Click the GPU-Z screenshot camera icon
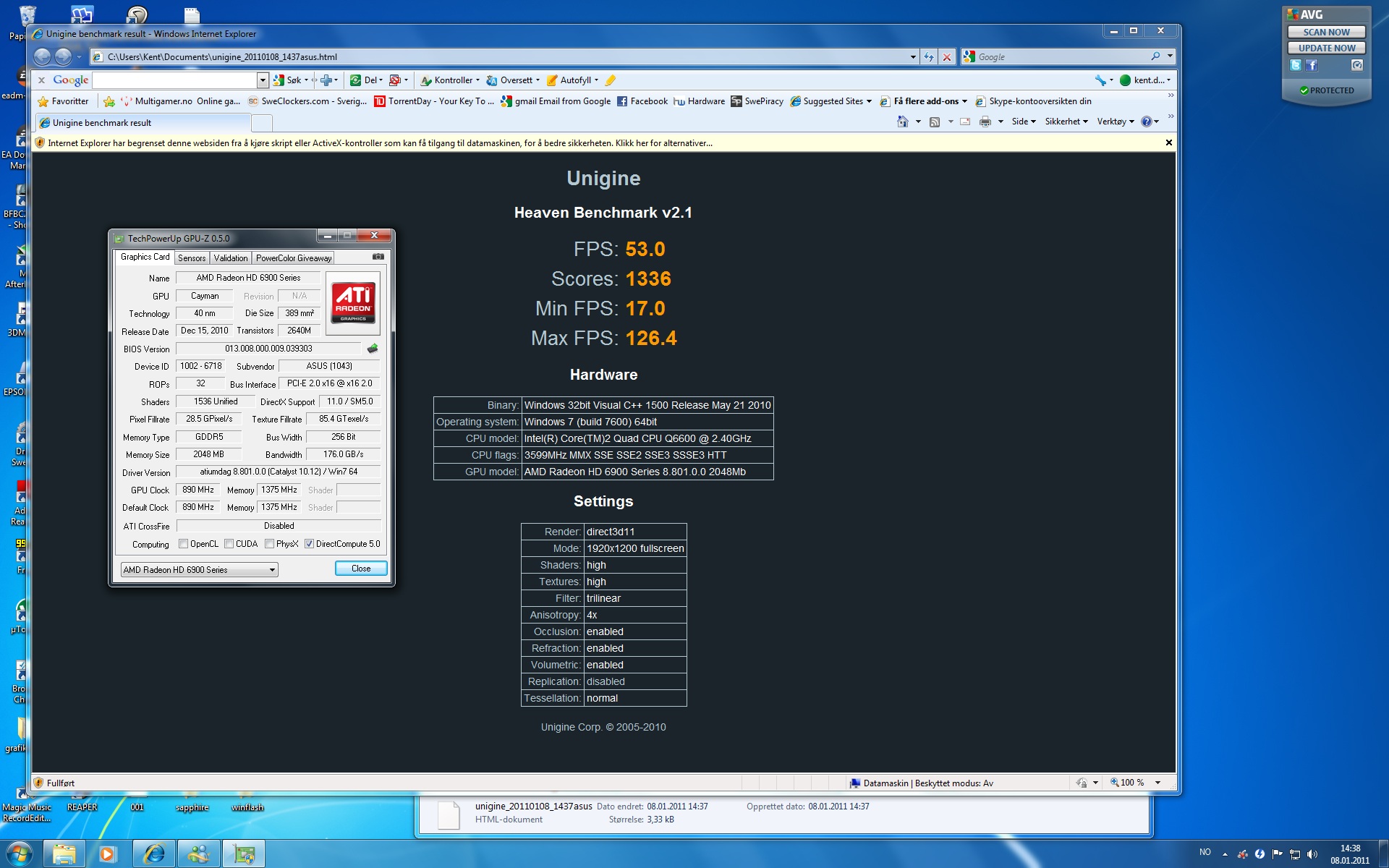The image size is (1389, 868). (378, 257)
